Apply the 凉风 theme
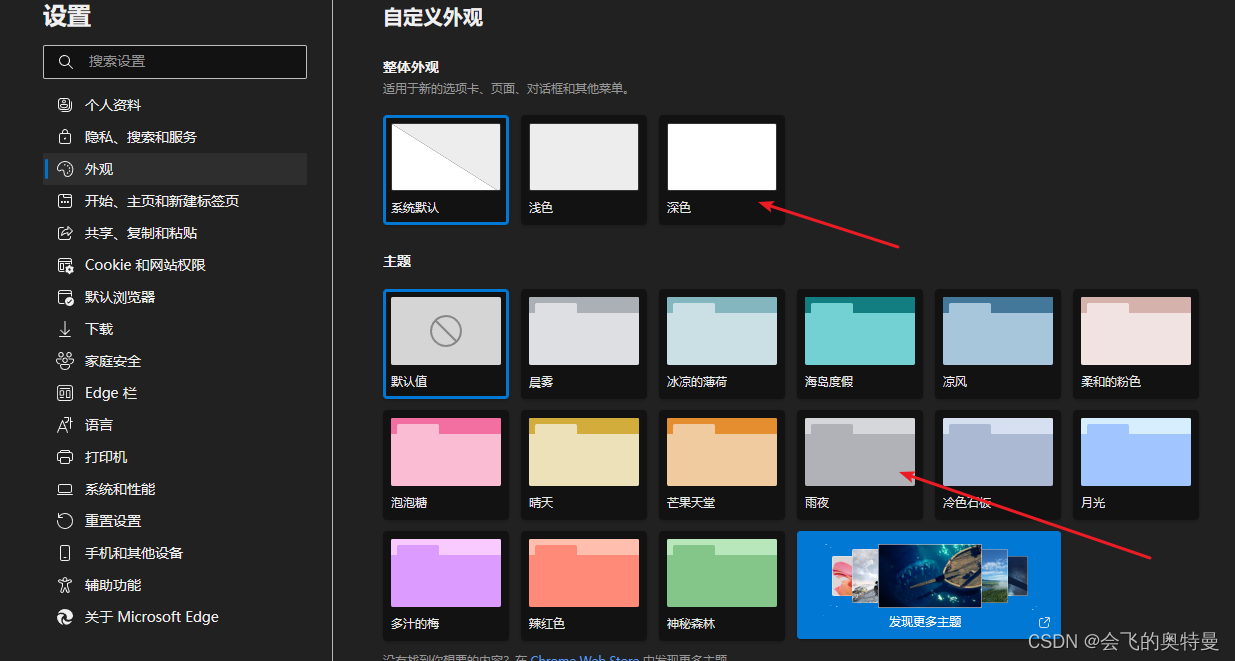This screenshot has width=1235, height=661. click(x=998, y=343)
